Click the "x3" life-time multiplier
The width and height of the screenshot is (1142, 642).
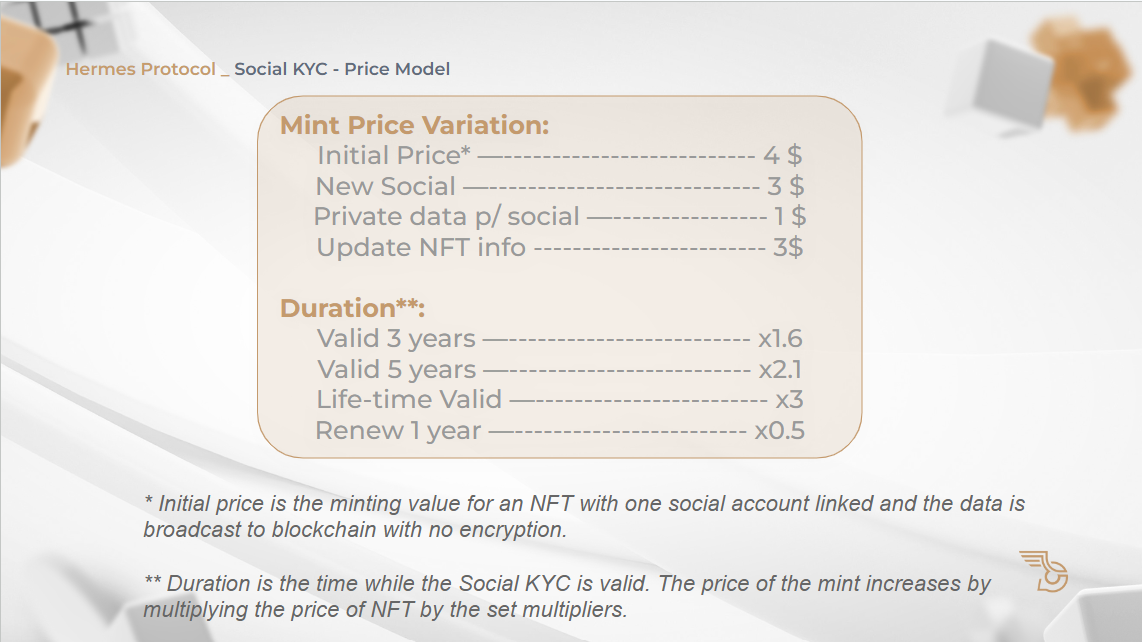pyautogui.click(x=789, y=399)
